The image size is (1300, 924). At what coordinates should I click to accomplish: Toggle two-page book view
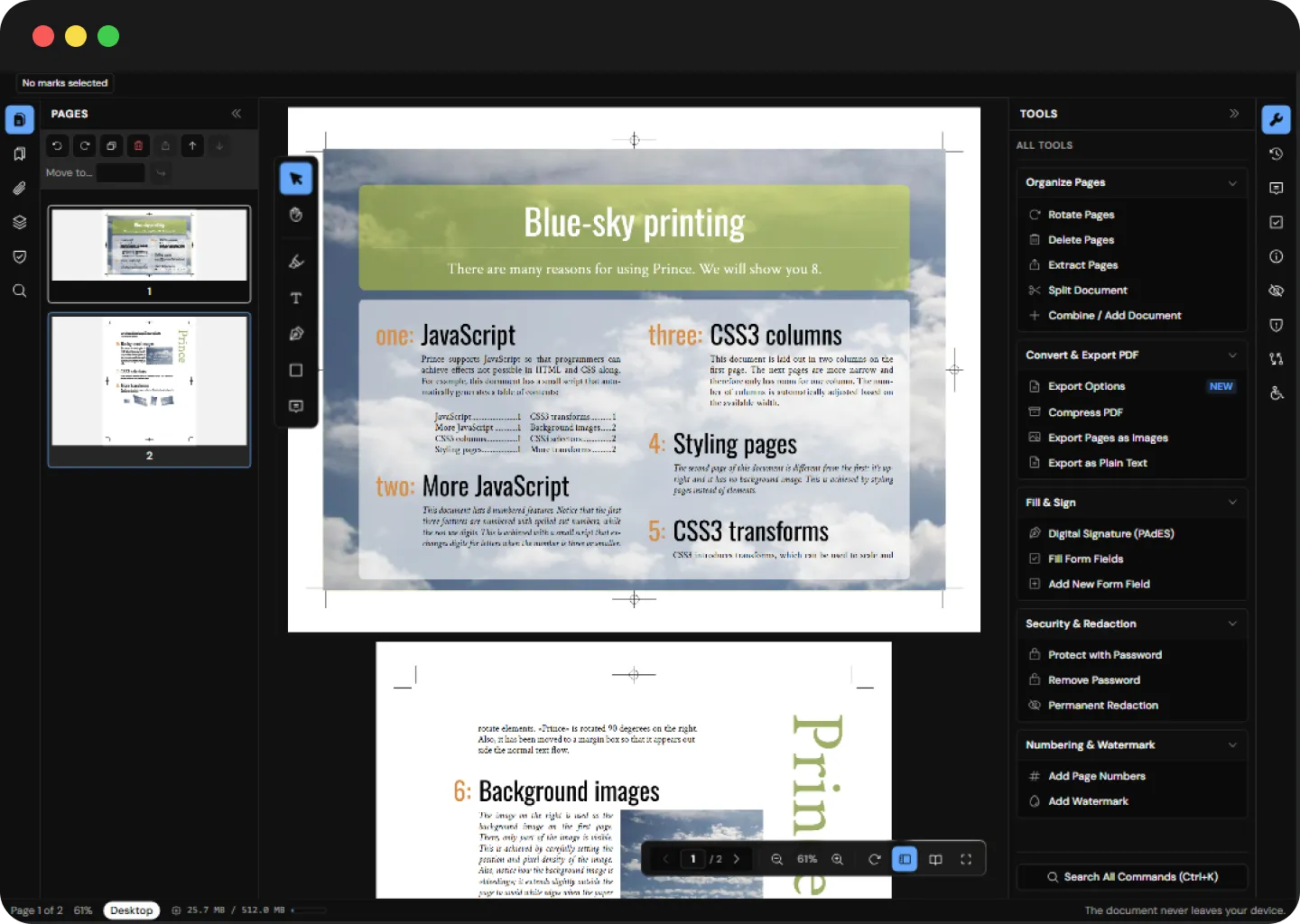pyautogui.click(x=935, y=859)
